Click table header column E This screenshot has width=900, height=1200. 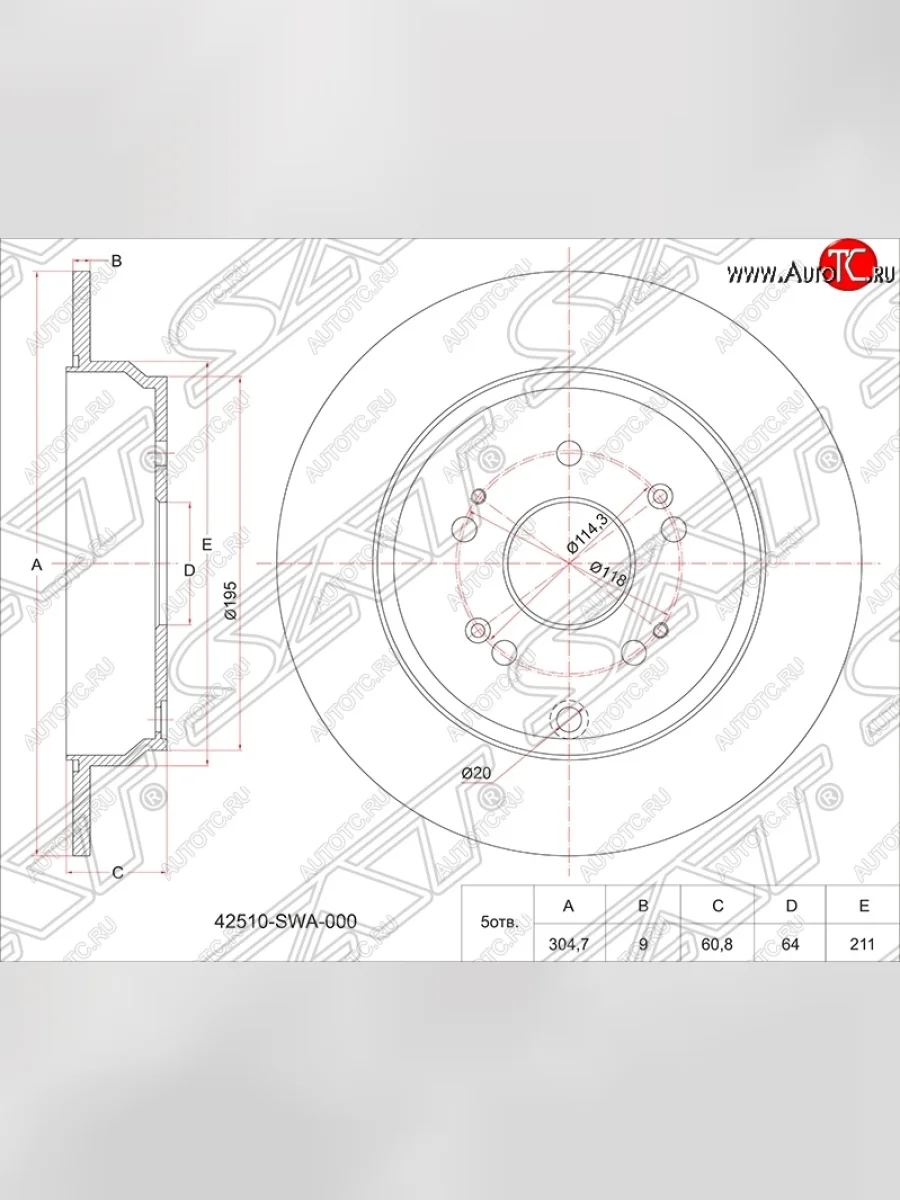tap(863, 907)
